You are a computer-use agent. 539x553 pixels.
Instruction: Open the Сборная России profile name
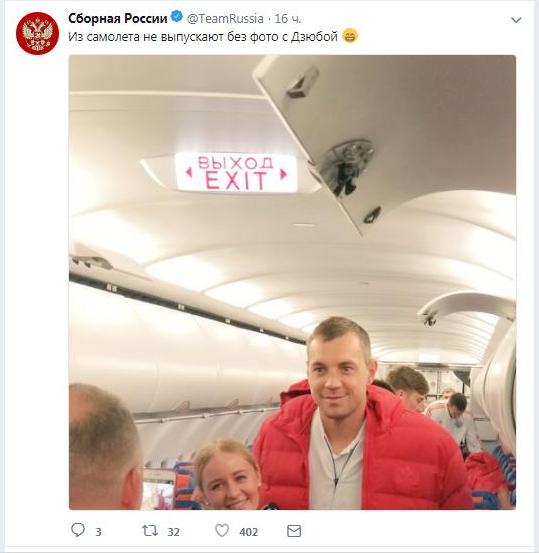[x=117, y=18]
